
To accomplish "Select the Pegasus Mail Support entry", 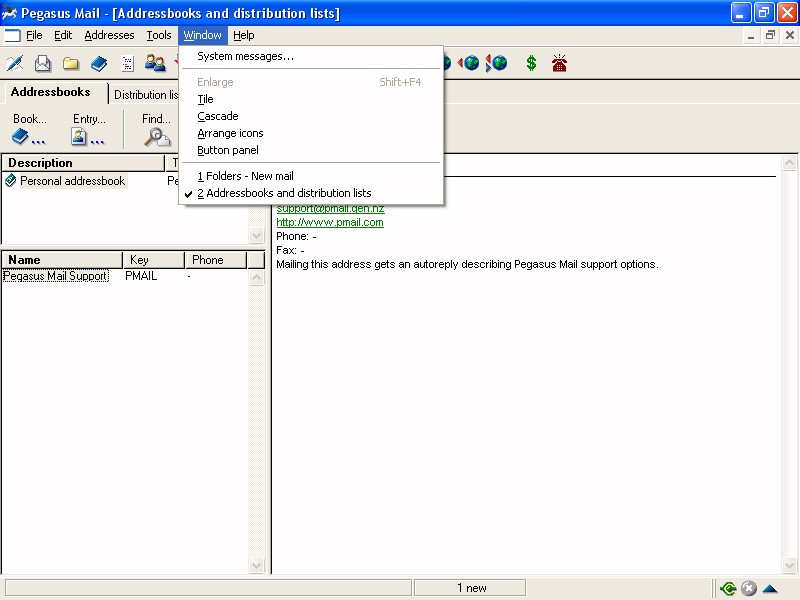I will pyautogui.click(x=56, y=276).
